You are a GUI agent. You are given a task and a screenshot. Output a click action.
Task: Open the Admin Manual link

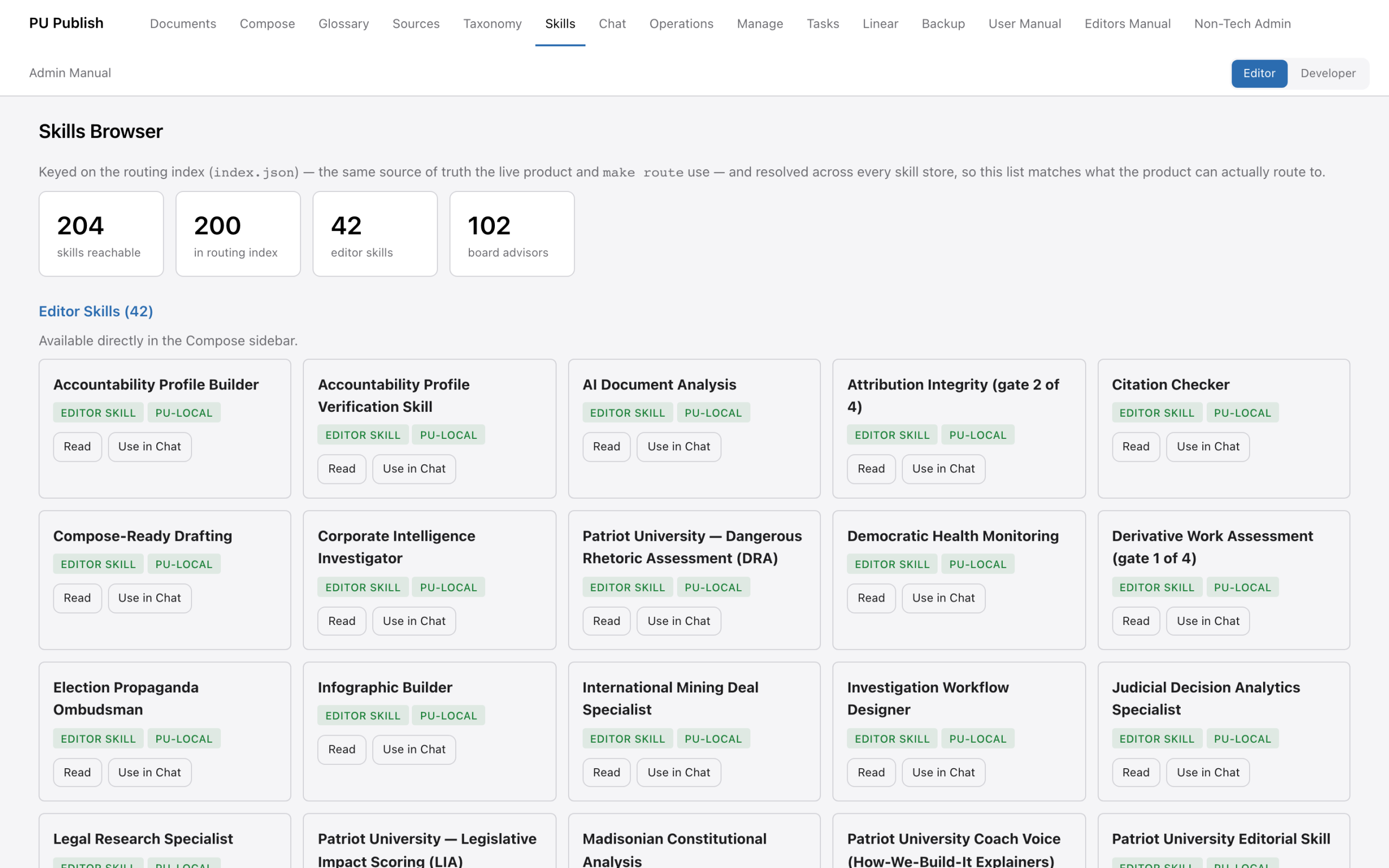point(70,73)
